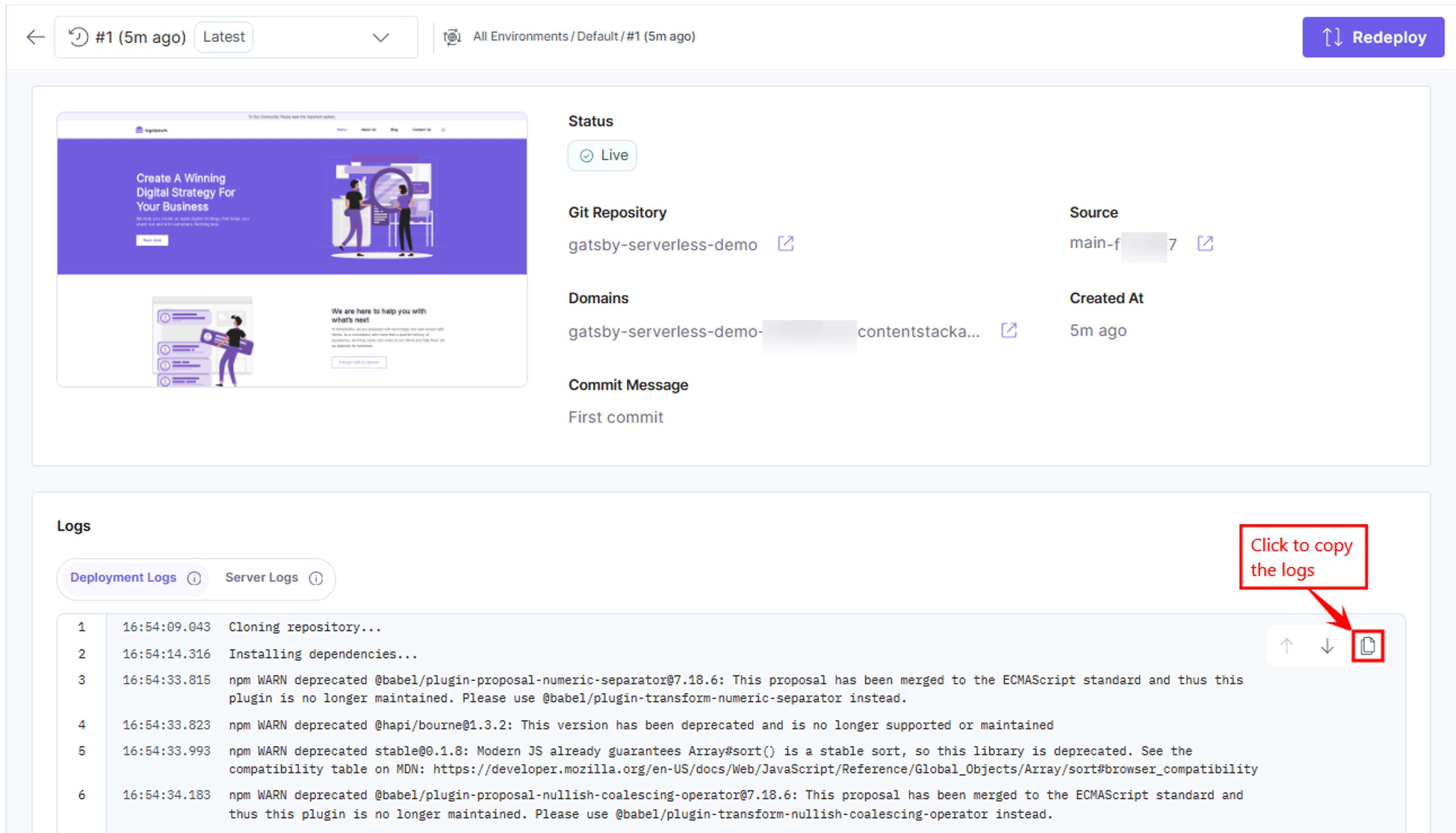The height and width of the screenshot is (833, 1456).
Task: Click the stable@0.1.8 deprecated warning line
Action: (744, 760)
